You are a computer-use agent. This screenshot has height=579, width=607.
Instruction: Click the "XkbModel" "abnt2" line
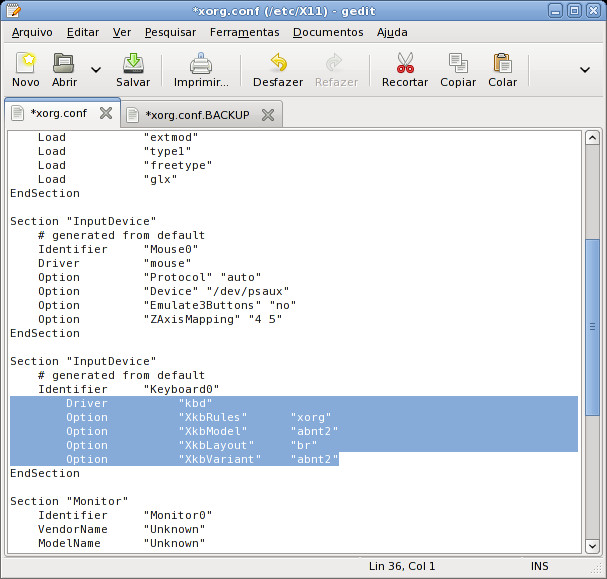202,431
